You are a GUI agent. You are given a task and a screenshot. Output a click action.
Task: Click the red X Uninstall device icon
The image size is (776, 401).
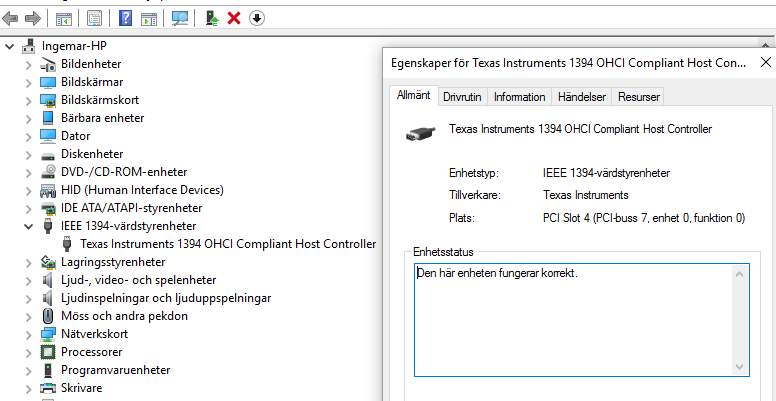click(x=234, y=19)
